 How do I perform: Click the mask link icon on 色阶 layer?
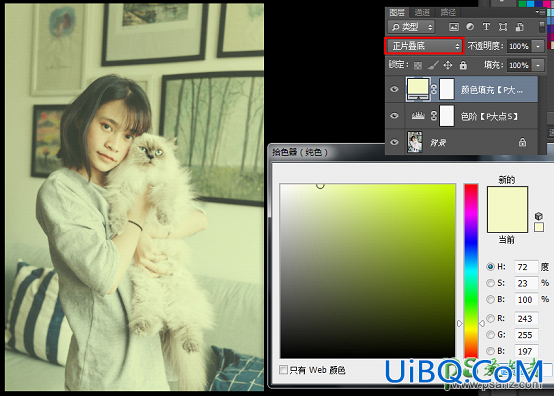pyautogui.click(x=434, y=116)
